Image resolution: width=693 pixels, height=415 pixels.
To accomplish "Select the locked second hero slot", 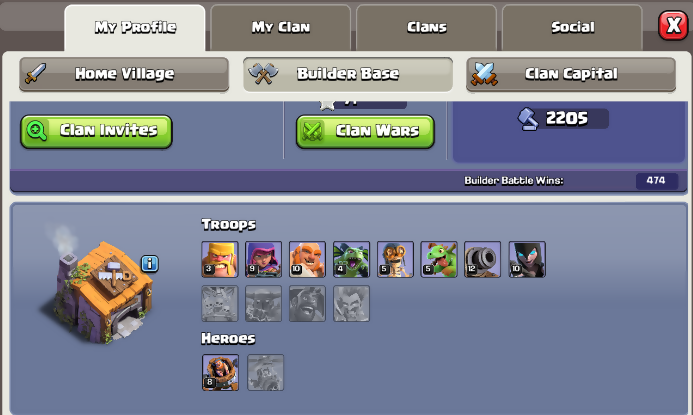I will click(265, 373).
